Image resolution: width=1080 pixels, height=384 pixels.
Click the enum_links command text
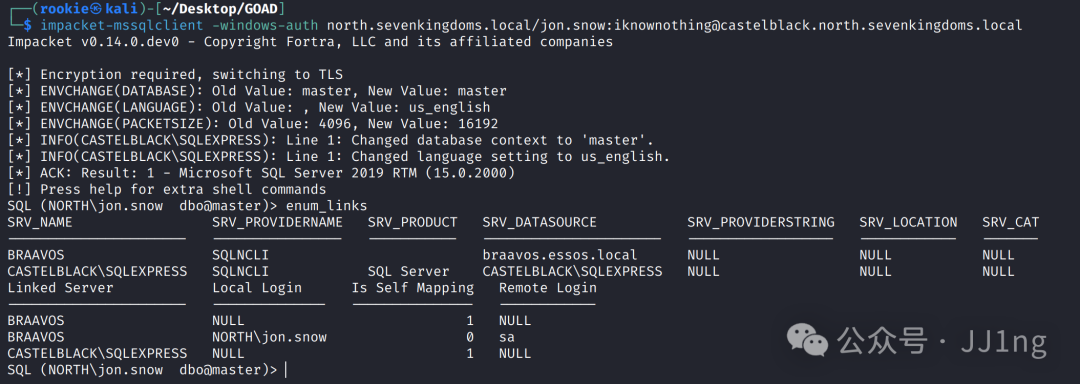[x=326, y=206]
